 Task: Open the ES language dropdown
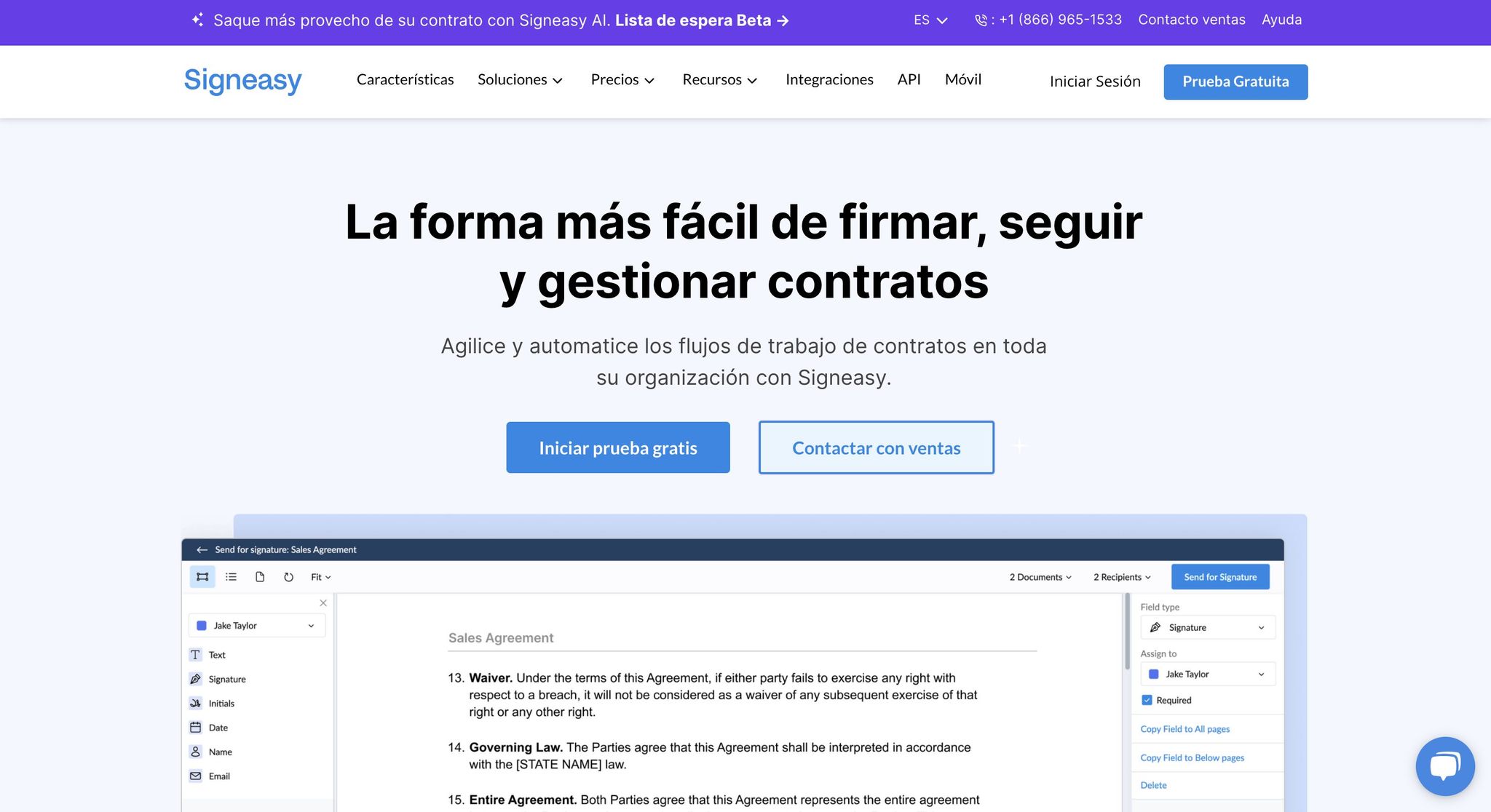click(x=930, y=20)
